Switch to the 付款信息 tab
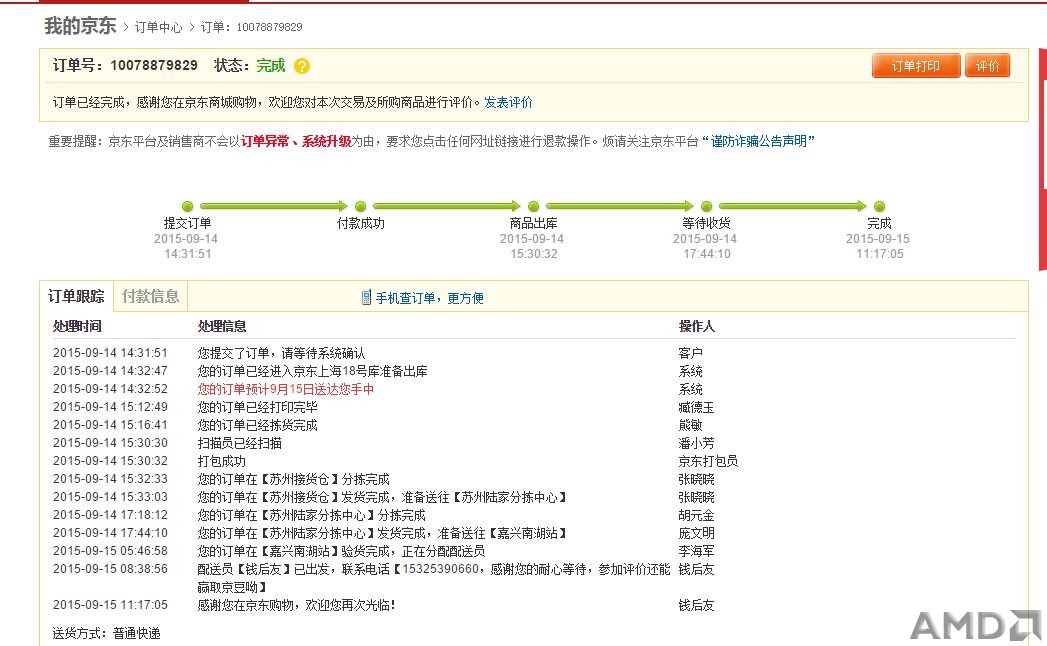 (x=150, y=296)
